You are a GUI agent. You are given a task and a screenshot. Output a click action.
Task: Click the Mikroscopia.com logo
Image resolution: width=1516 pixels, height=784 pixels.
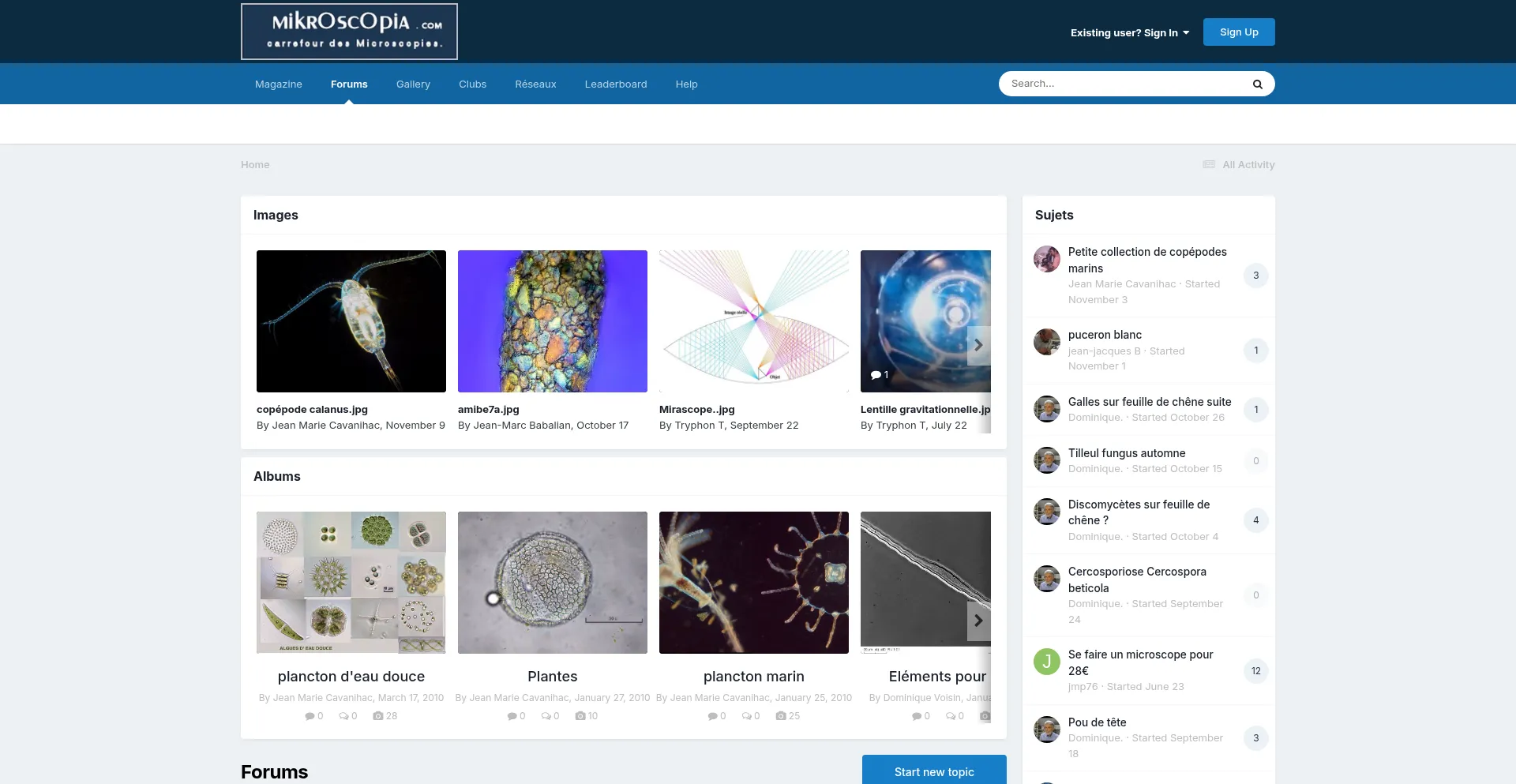349,32
